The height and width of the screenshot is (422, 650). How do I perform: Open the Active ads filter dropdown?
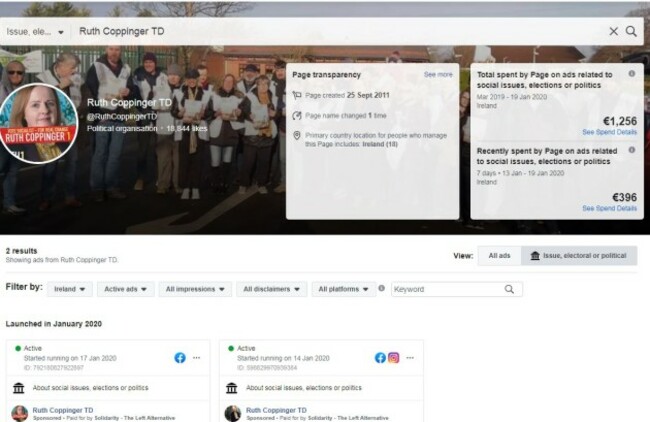126,289
